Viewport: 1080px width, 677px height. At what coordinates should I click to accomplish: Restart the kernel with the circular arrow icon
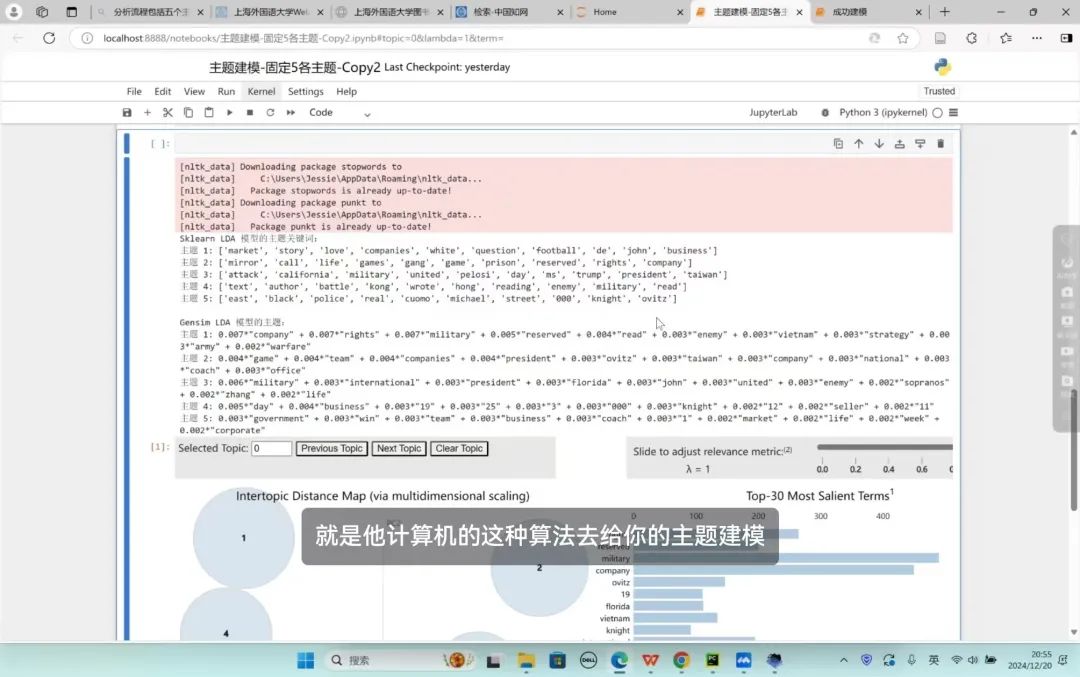tap(270, 113)
